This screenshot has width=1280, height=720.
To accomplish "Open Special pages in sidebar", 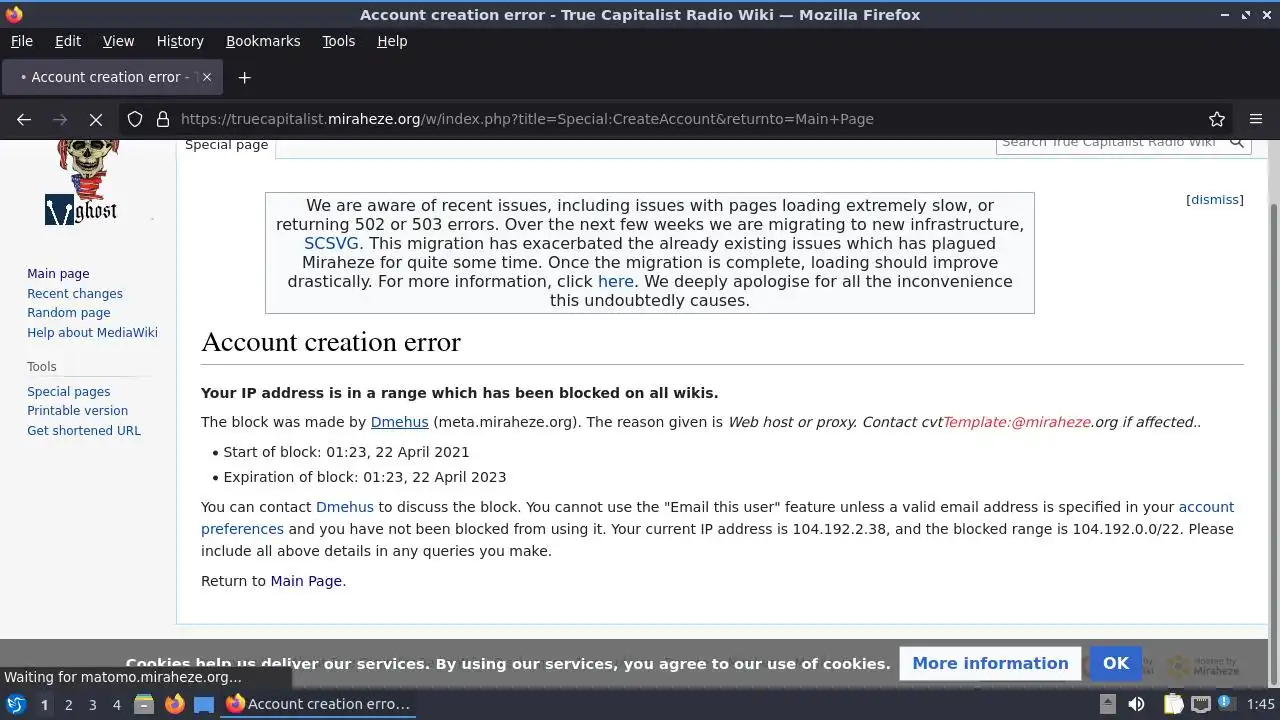I will pos(69,392).
